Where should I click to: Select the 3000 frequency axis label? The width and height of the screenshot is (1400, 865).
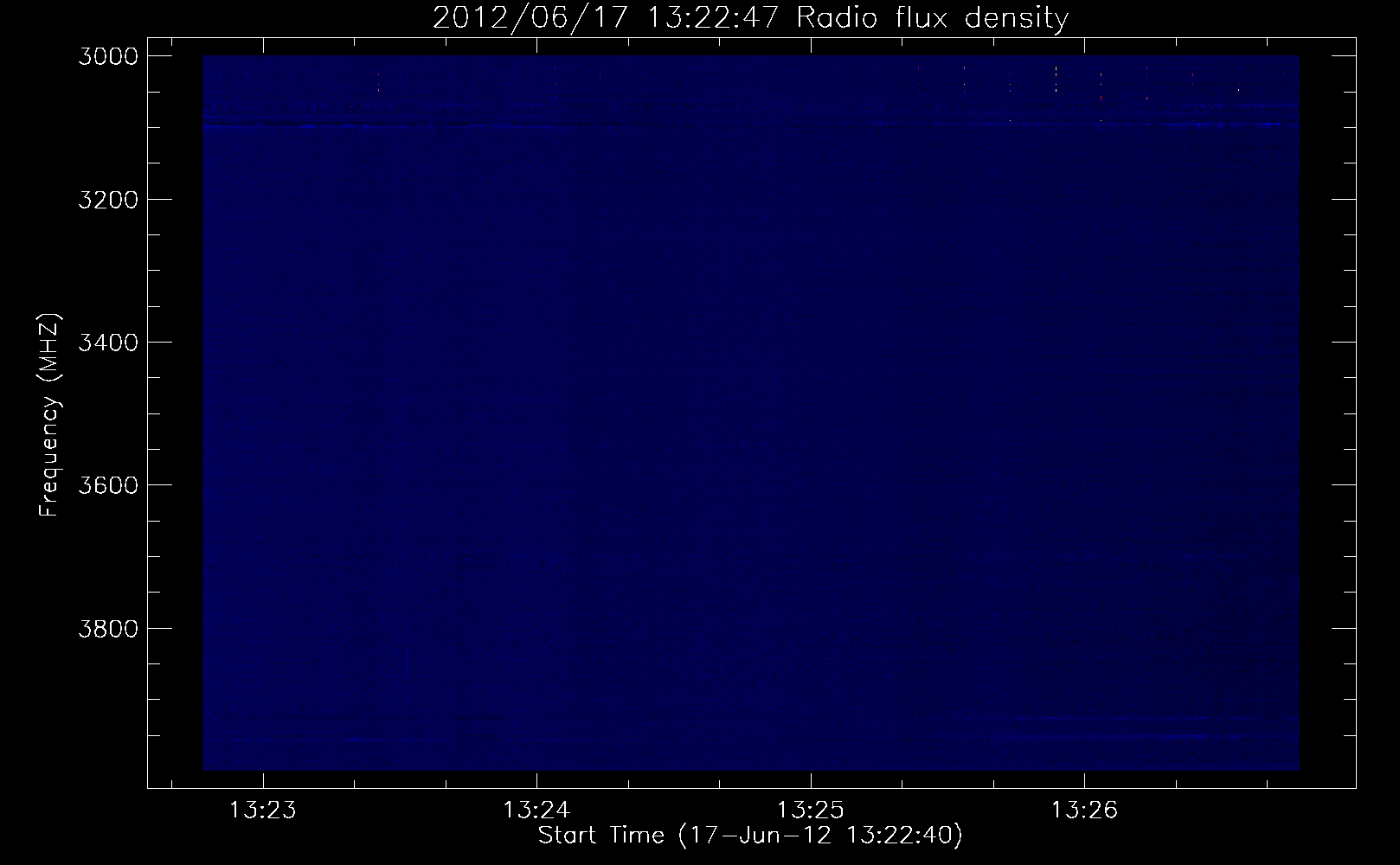[106, 56]
